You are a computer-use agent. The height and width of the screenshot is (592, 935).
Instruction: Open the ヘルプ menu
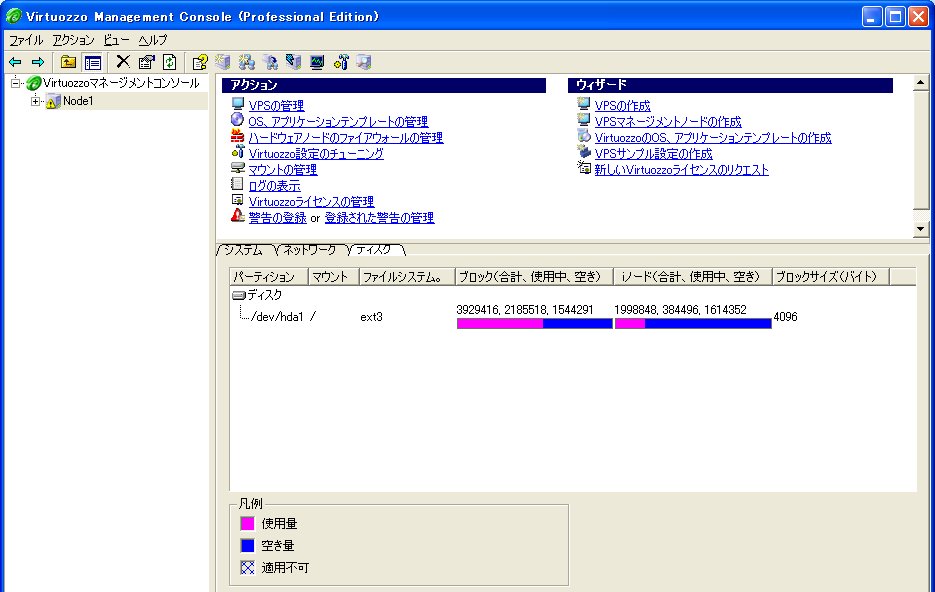click(153, 40)
